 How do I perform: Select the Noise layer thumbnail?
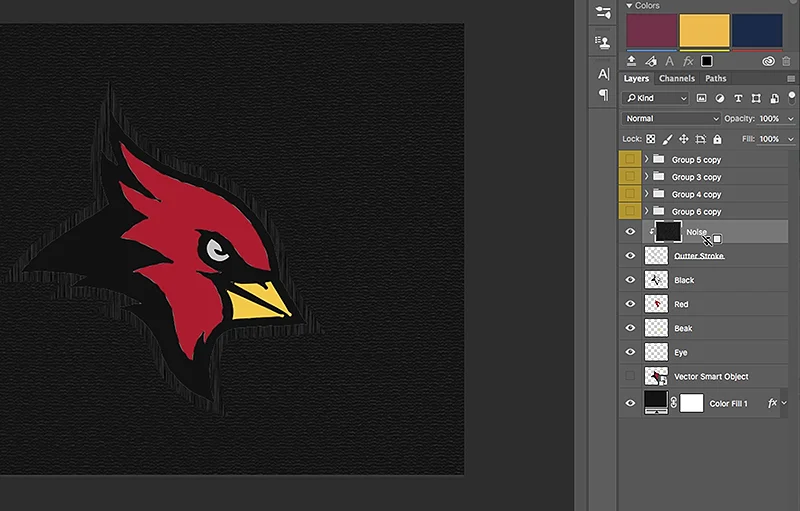tap(668, 232)
